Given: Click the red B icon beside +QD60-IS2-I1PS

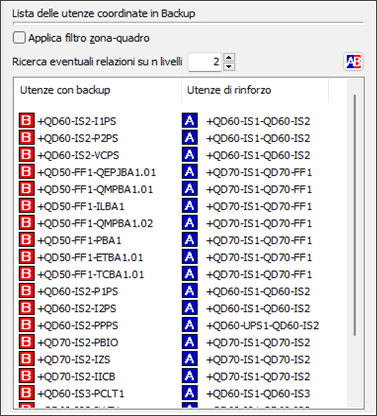Looking at the screenshot, I should click(26, 121).
